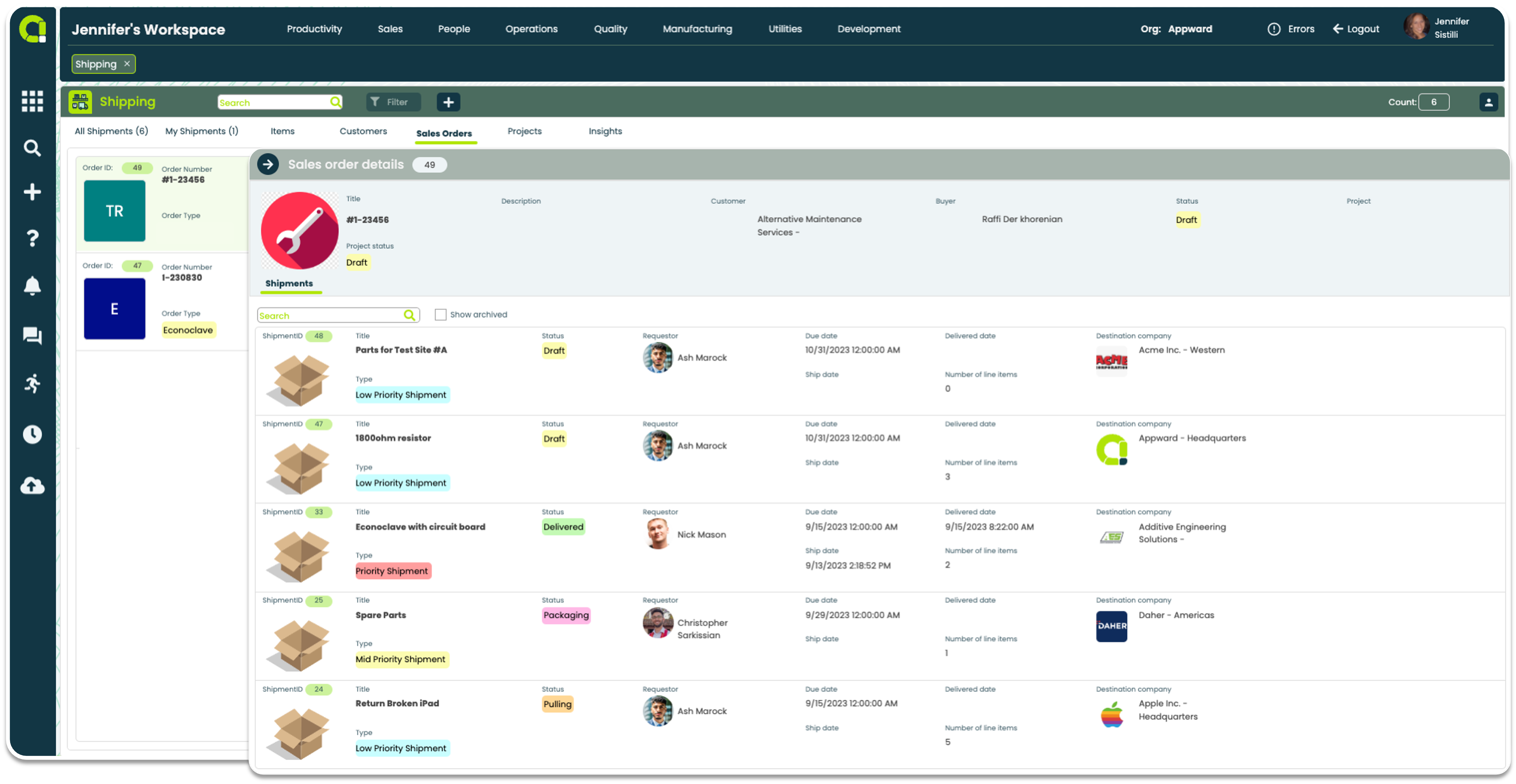Add a new record with the plus button
Screen dimensions: 1516x784
pos(449,102)
